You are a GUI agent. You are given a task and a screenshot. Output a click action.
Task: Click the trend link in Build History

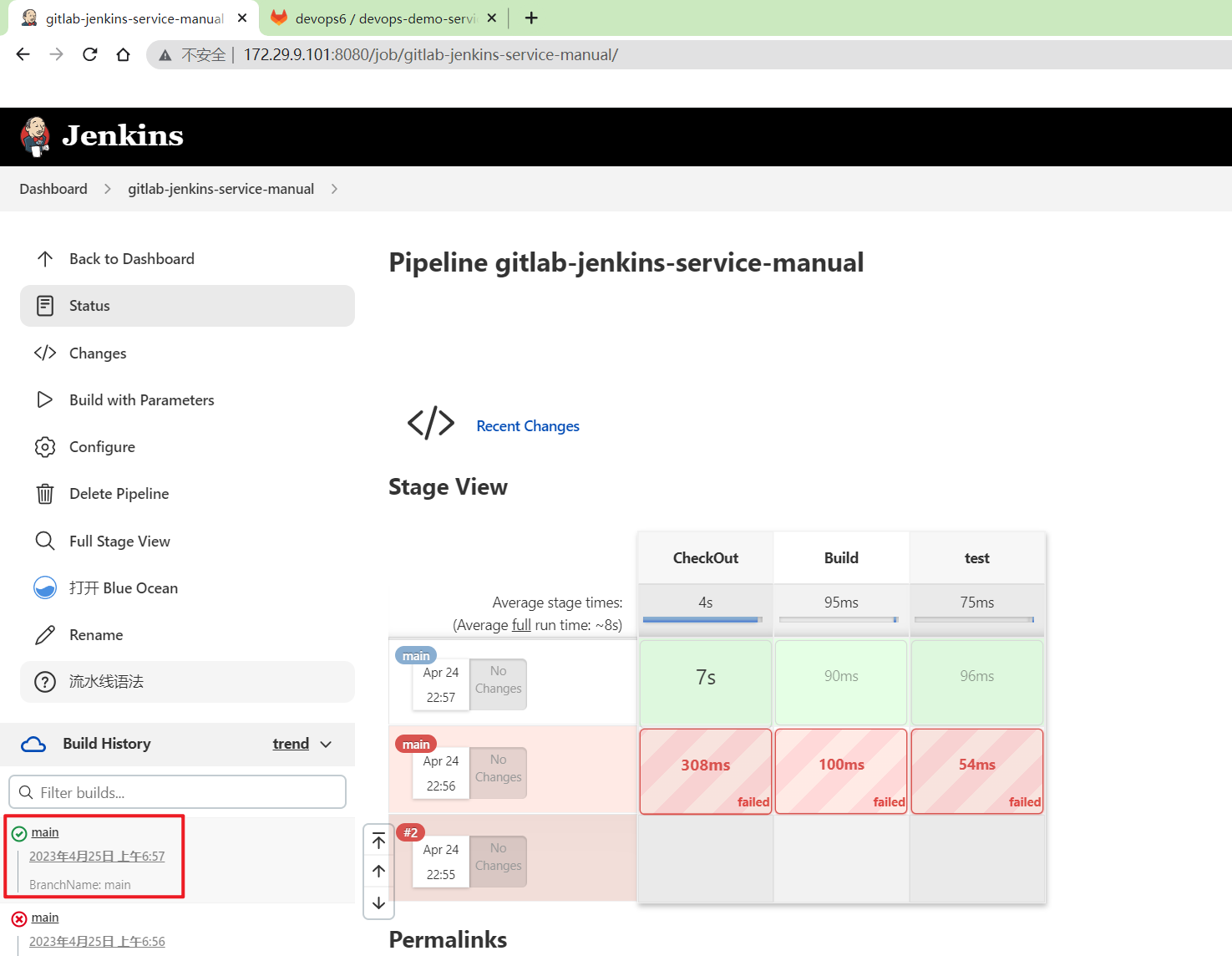point(291,744)
